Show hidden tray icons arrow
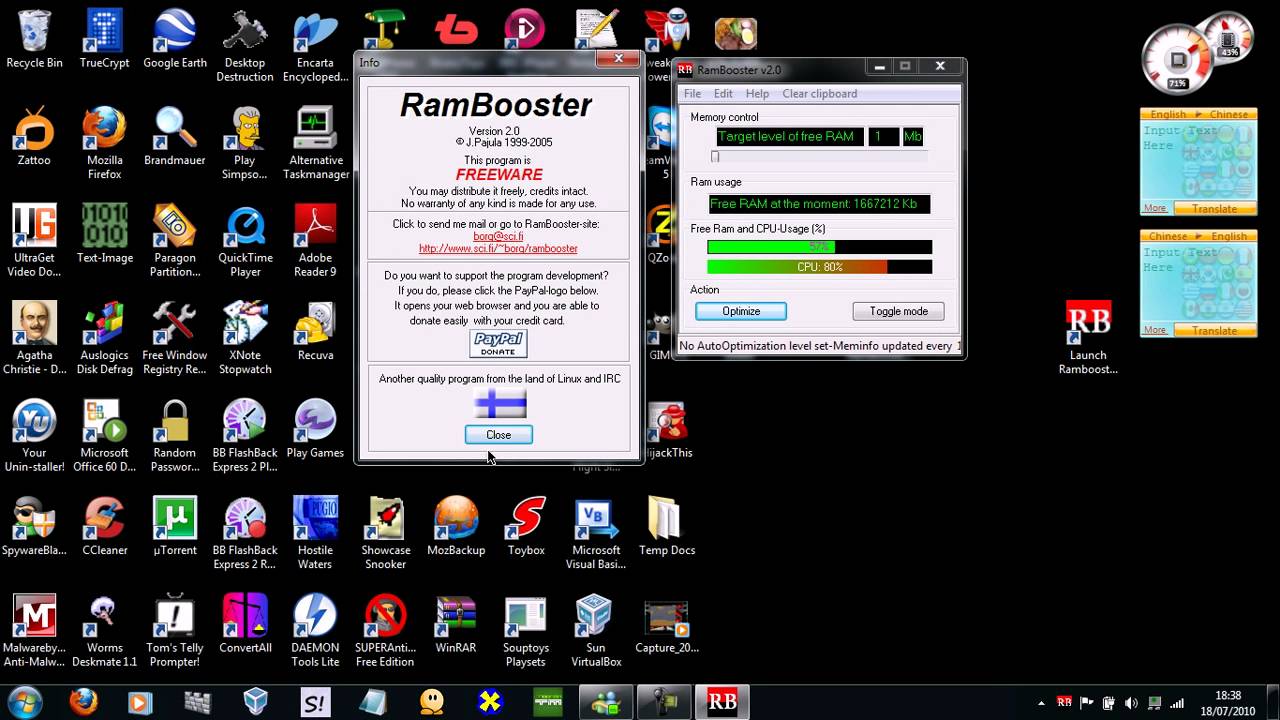This screenshot has height=720, width=1280. [x=1041, y=703]
